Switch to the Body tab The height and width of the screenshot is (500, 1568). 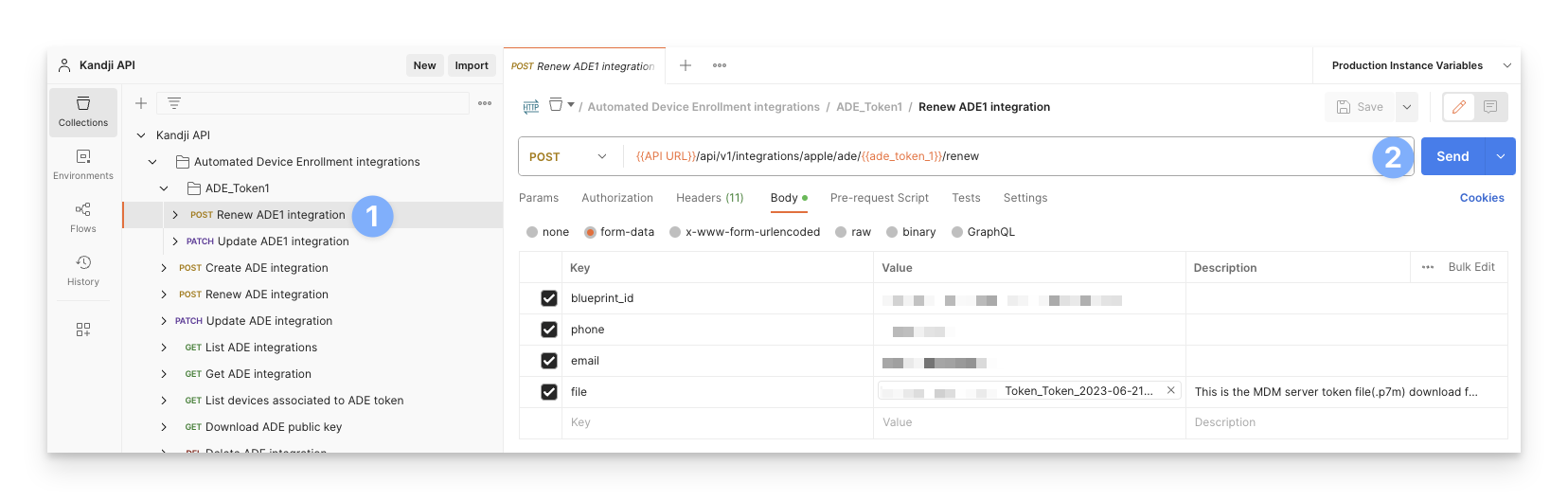click(x=789, y=198)
